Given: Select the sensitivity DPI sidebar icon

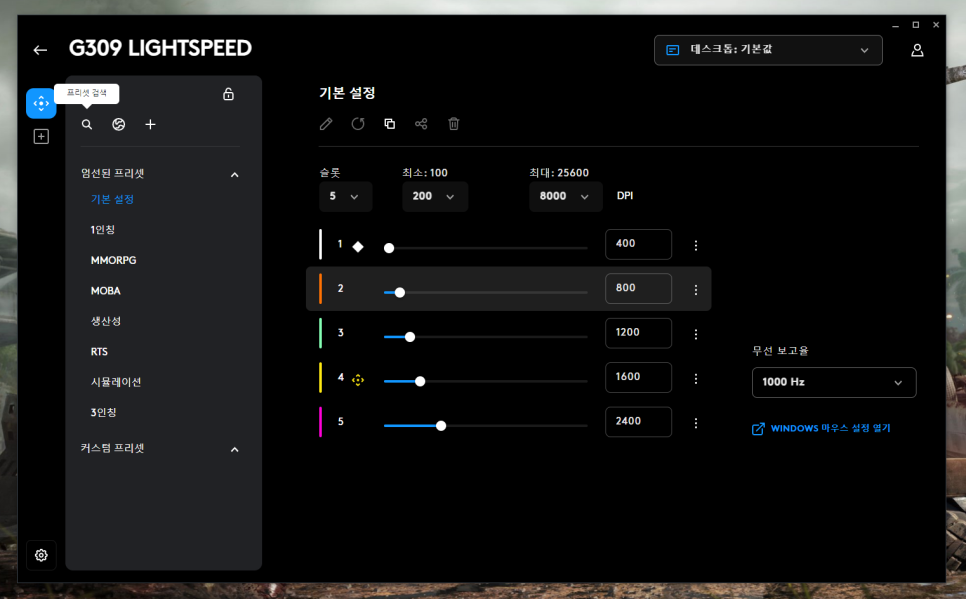Looking at the screenshot, I should tap(41, 103).
